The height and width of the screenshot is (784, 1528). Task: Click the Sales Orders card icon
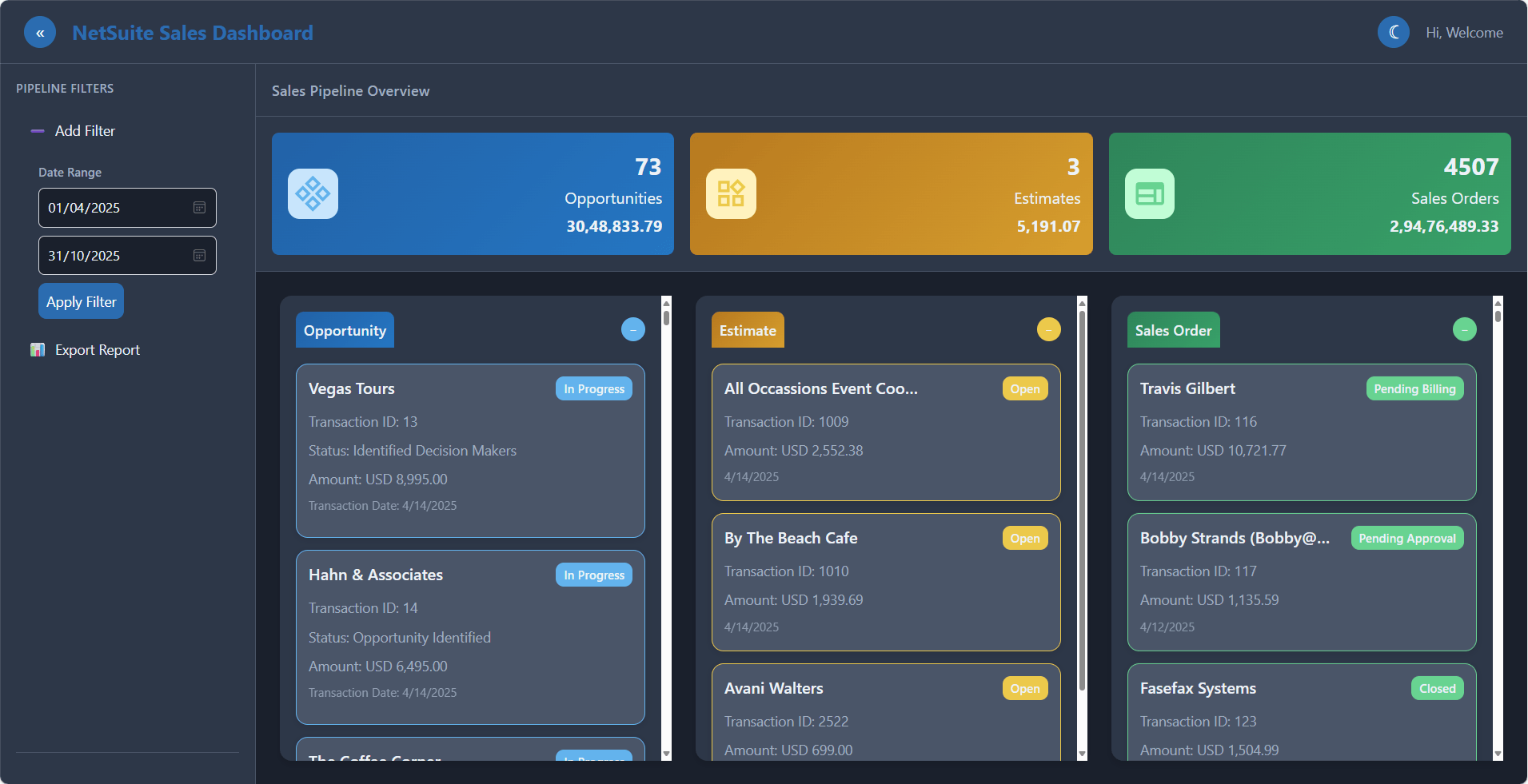[x=1149, y=193]
